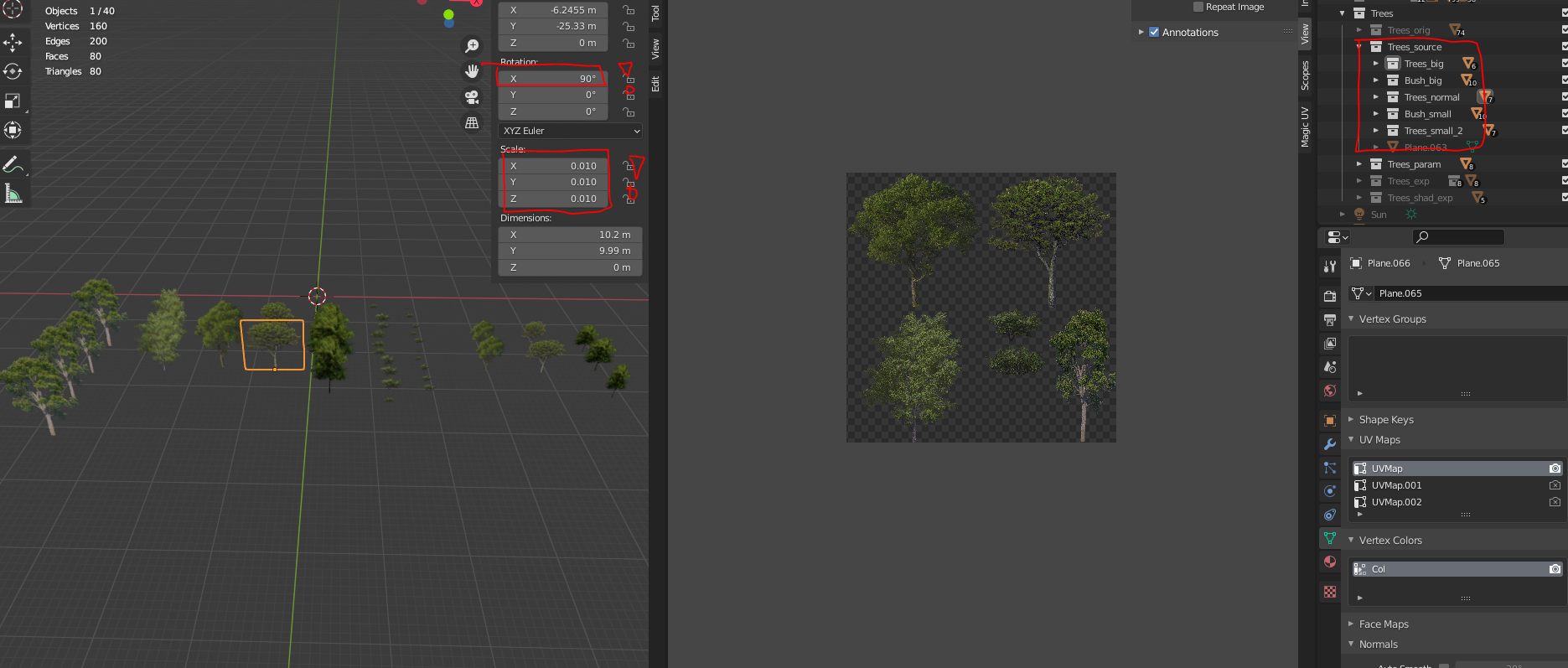The width and height of the screenshot is (1568, 668).
Task: Open the XYZ Euler rotation mode dropdown
Action: point(571,131)
